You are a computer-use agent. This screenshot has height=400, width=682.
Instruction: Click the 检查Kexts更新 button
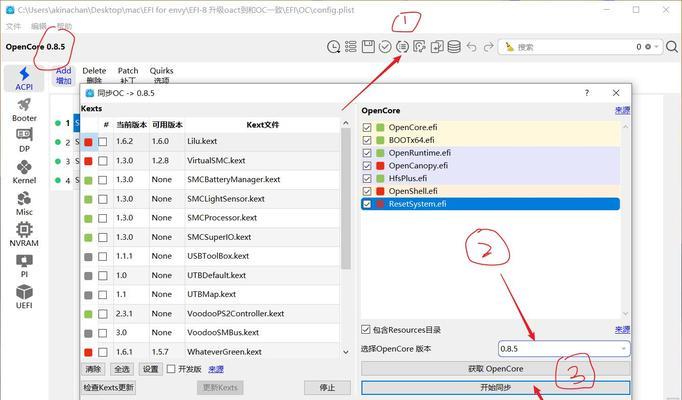pos(108,387)
